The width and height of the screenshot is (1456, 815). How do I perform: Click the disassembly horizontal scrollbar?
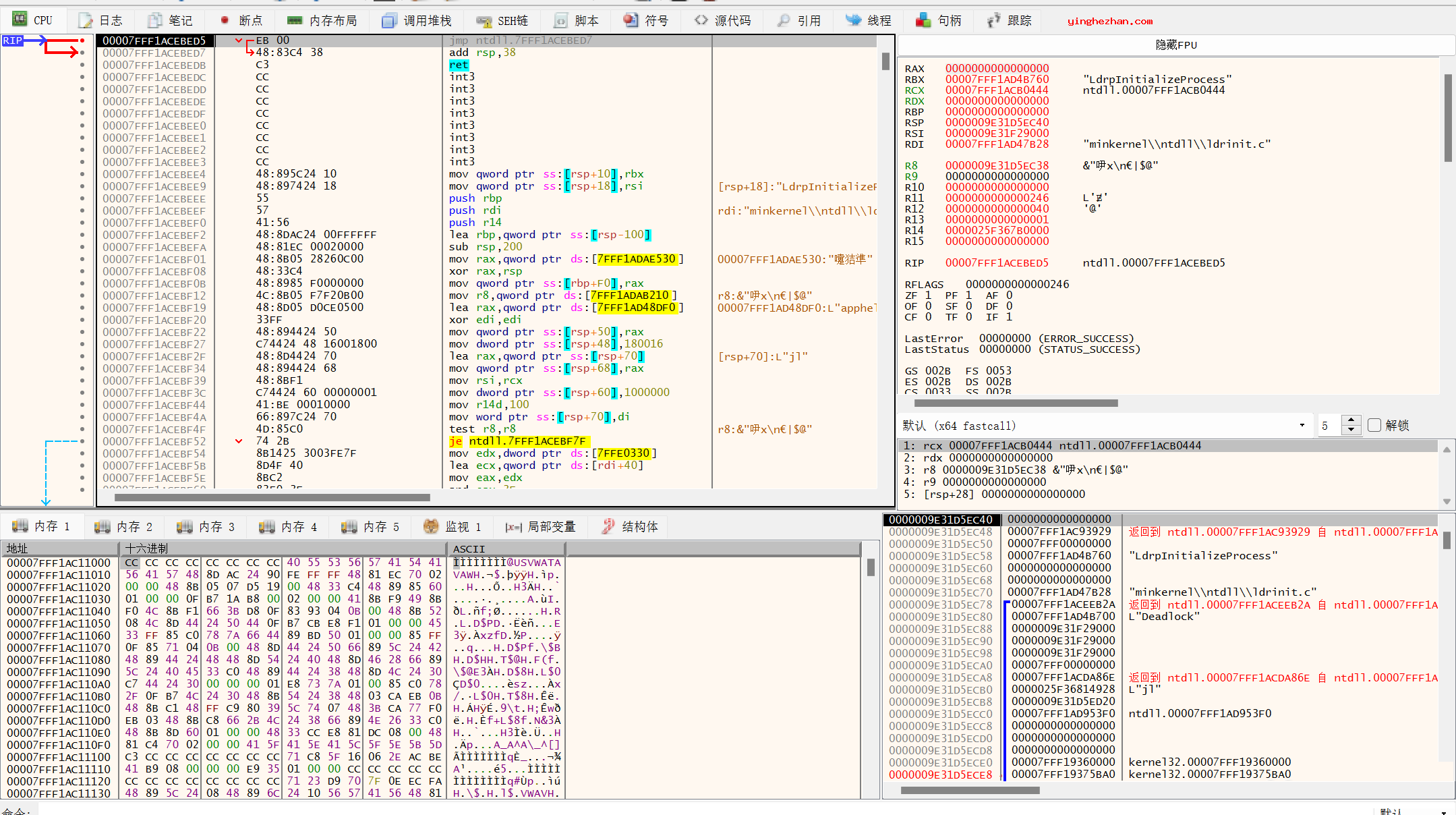(x=272, y=498)
